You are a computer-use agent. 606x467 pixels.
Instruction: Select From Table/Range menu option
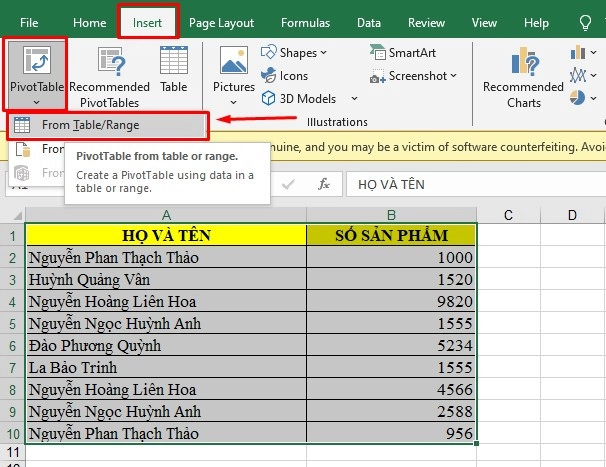(90, 125)
